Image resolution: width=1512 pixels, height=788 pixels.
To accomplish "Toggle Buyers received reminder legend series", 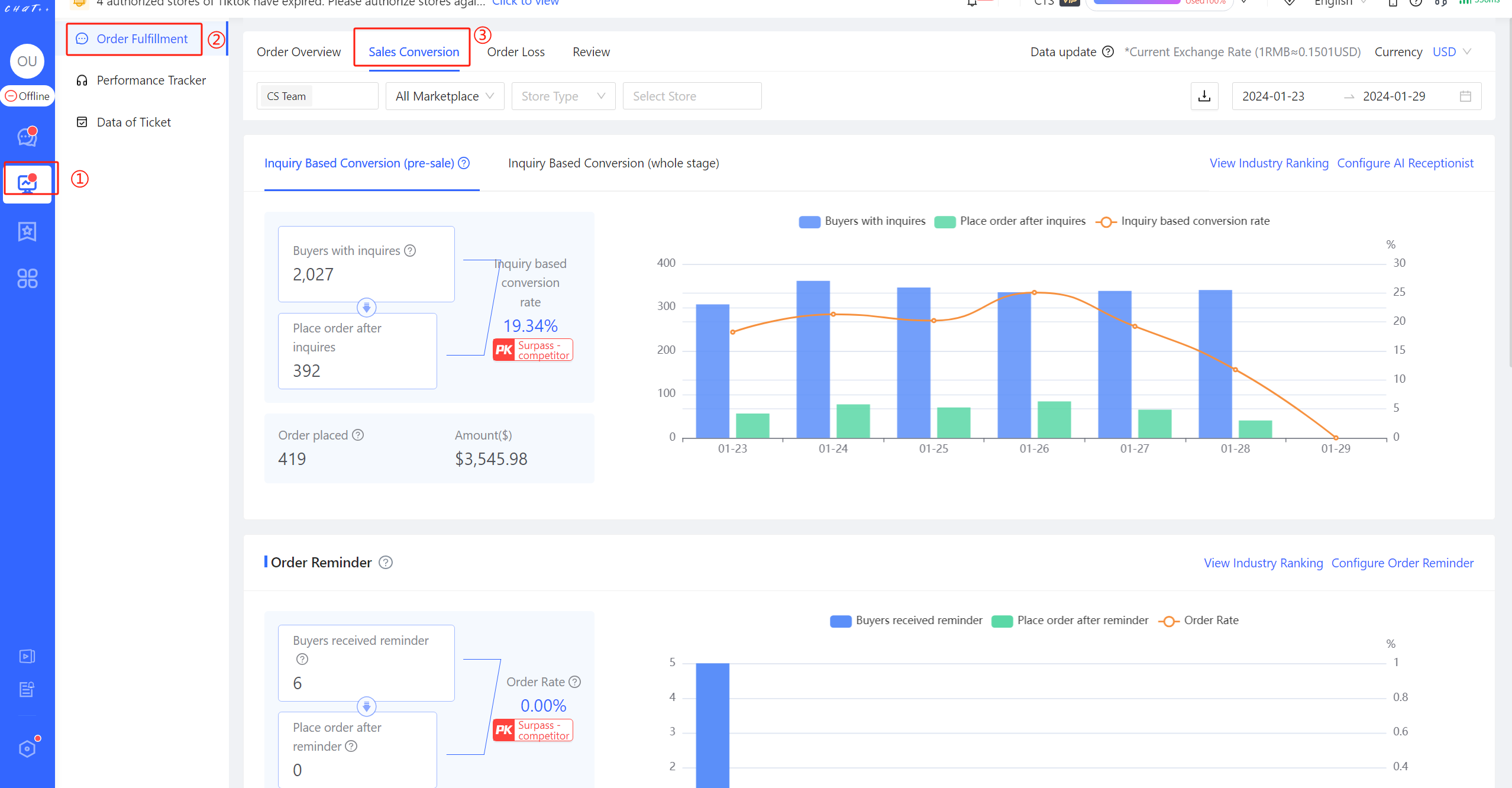I will click(906, 621).
